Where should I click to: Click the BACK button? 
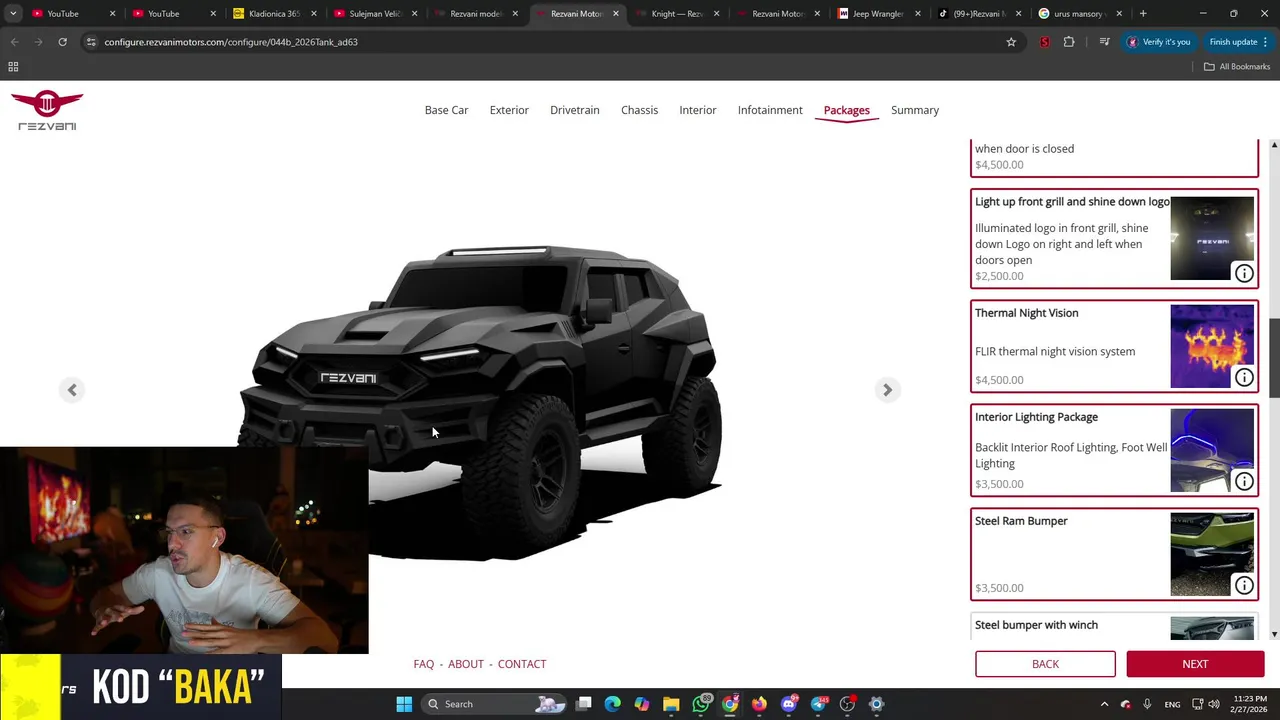1045,664
